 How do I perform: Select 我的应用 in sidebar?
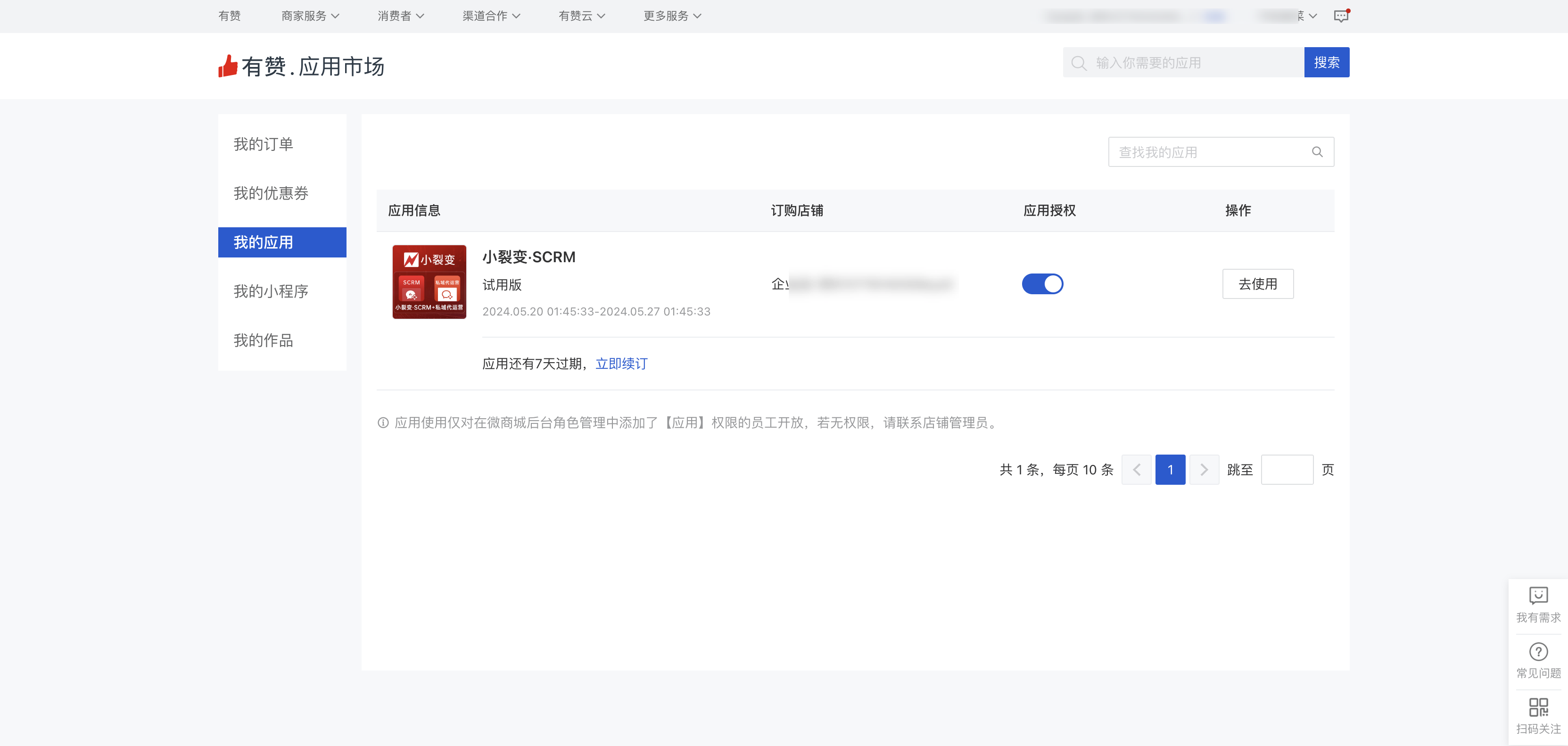[x=282, y=242]
